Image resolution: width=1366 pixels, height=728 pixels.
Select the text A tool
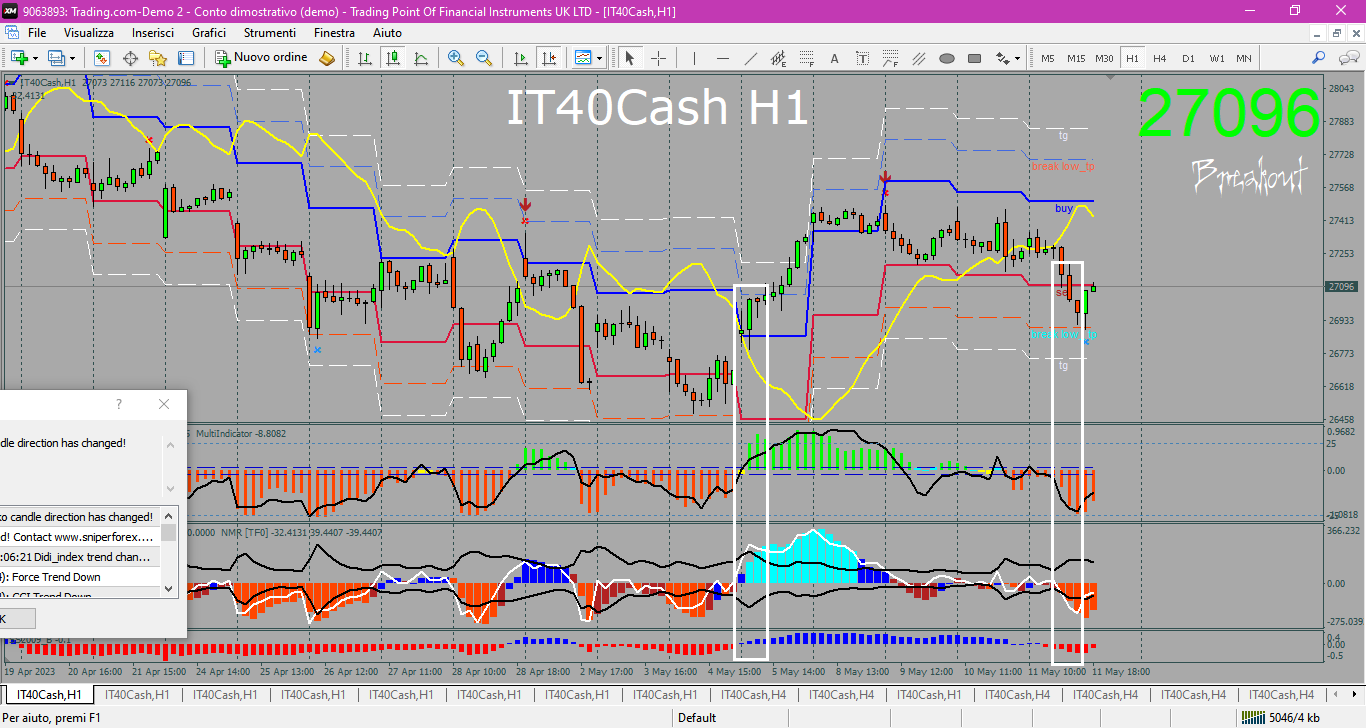tap(835, 58)
